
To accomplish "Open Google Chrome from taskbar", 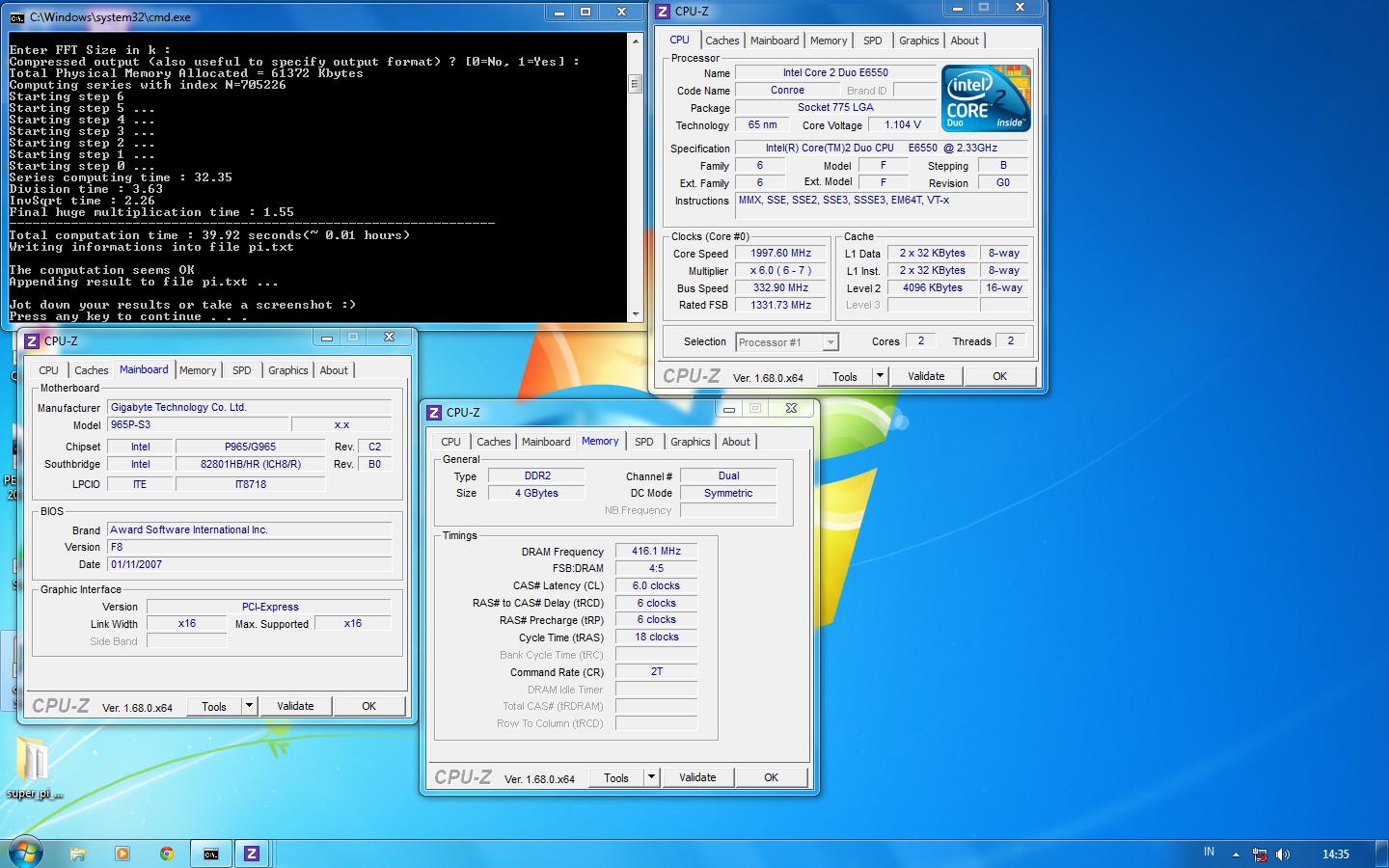I will click(167, 854).
